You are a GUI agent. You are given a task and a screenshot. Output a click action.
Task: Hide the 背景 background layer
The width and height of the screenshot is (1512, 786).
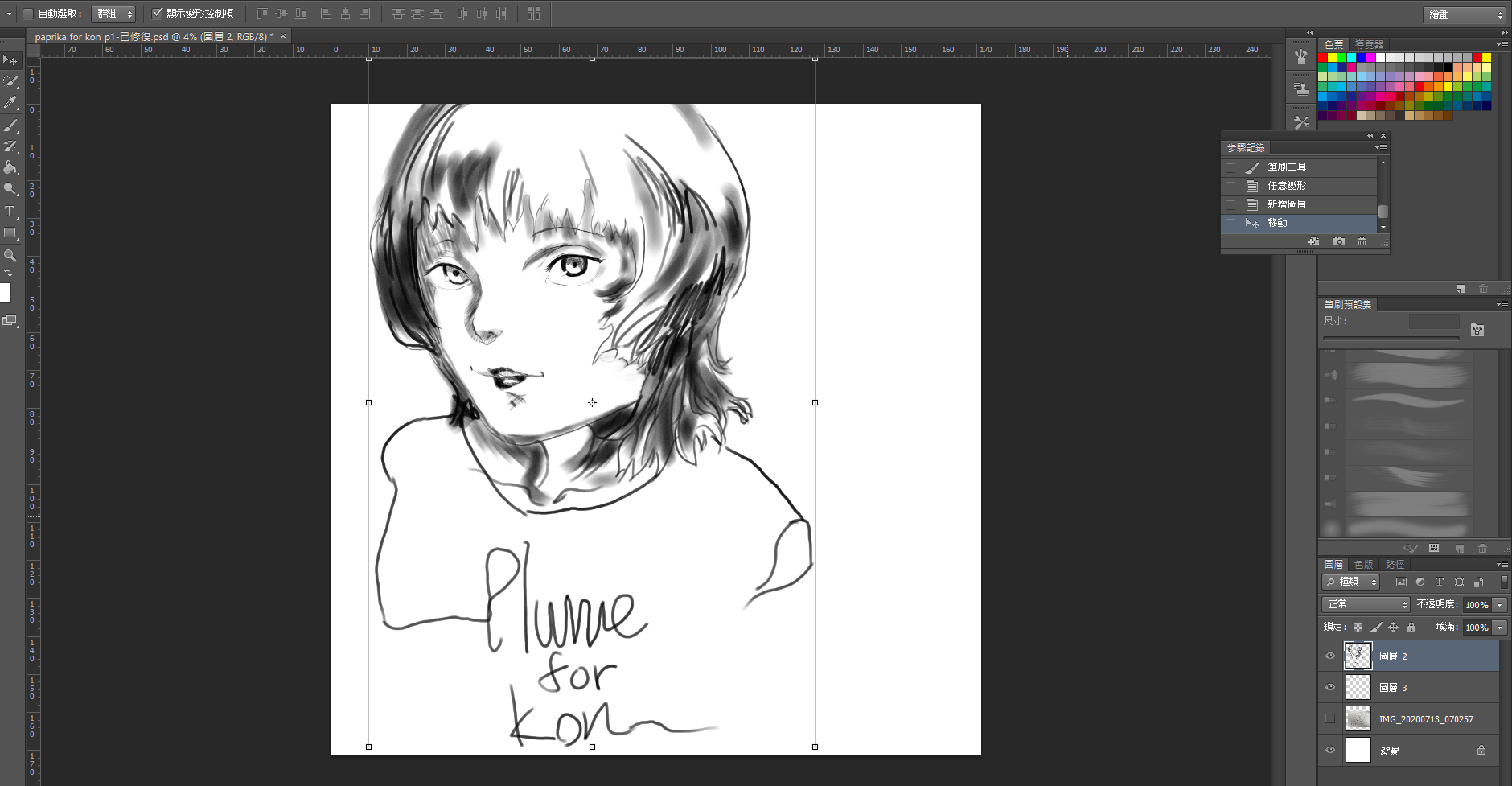(x=1330, y=750)
